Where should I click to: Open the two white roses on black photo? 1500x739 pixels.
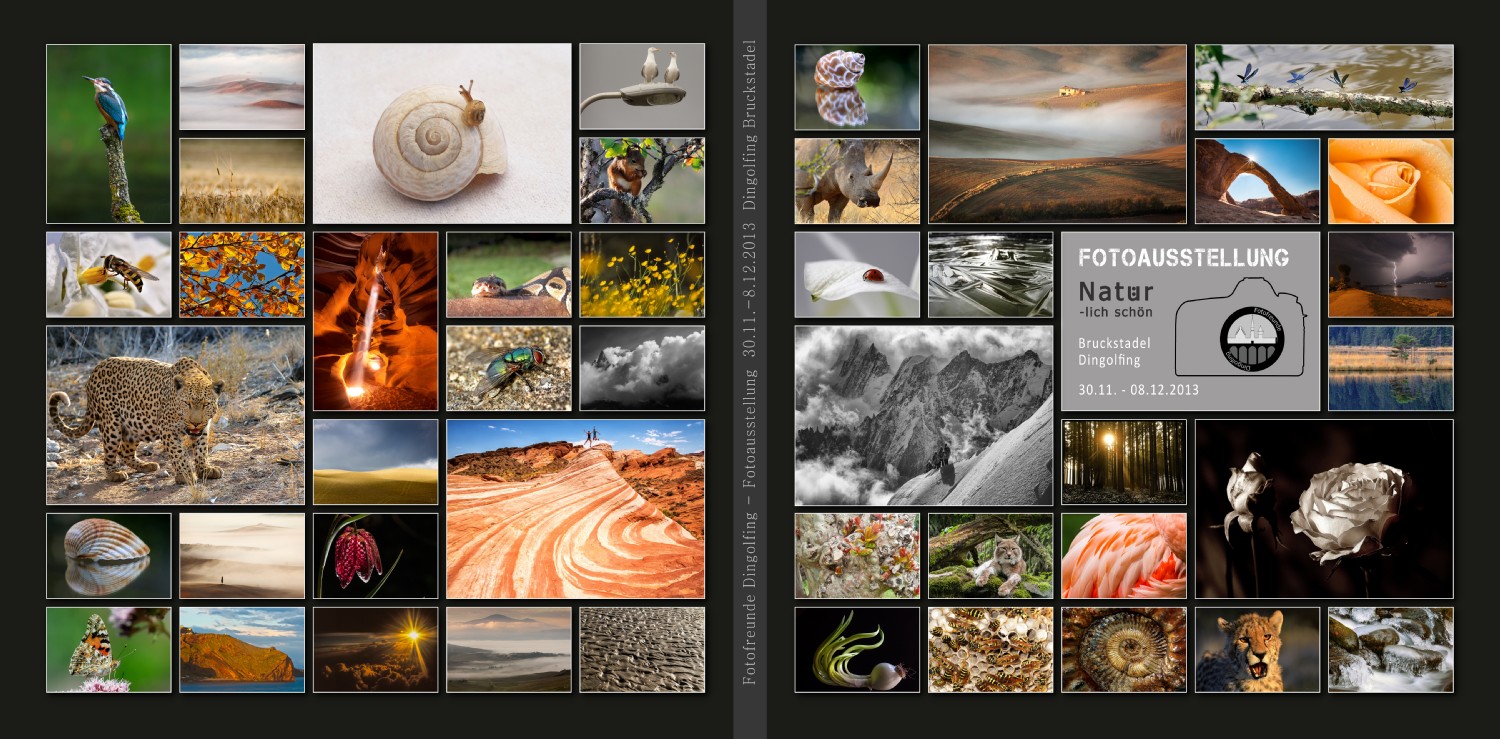pos(1324,509)
